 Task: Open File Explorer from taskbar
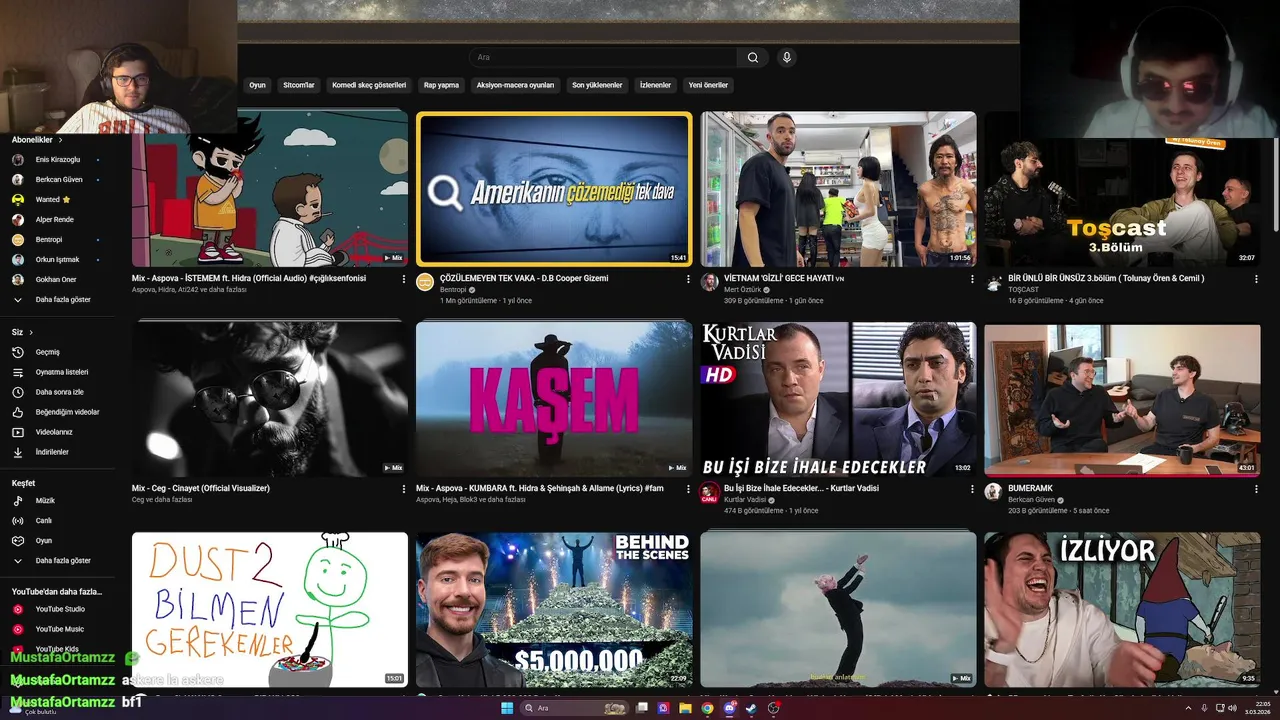coord(685,708)
